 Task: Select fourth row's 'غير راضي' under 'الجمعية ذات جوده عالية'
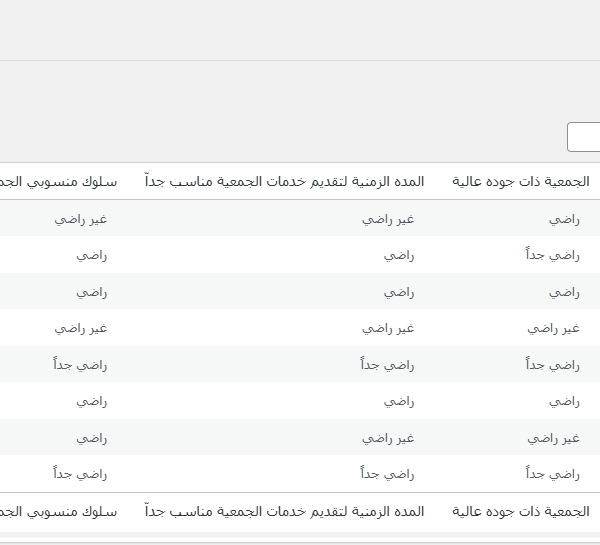point(554,329)
